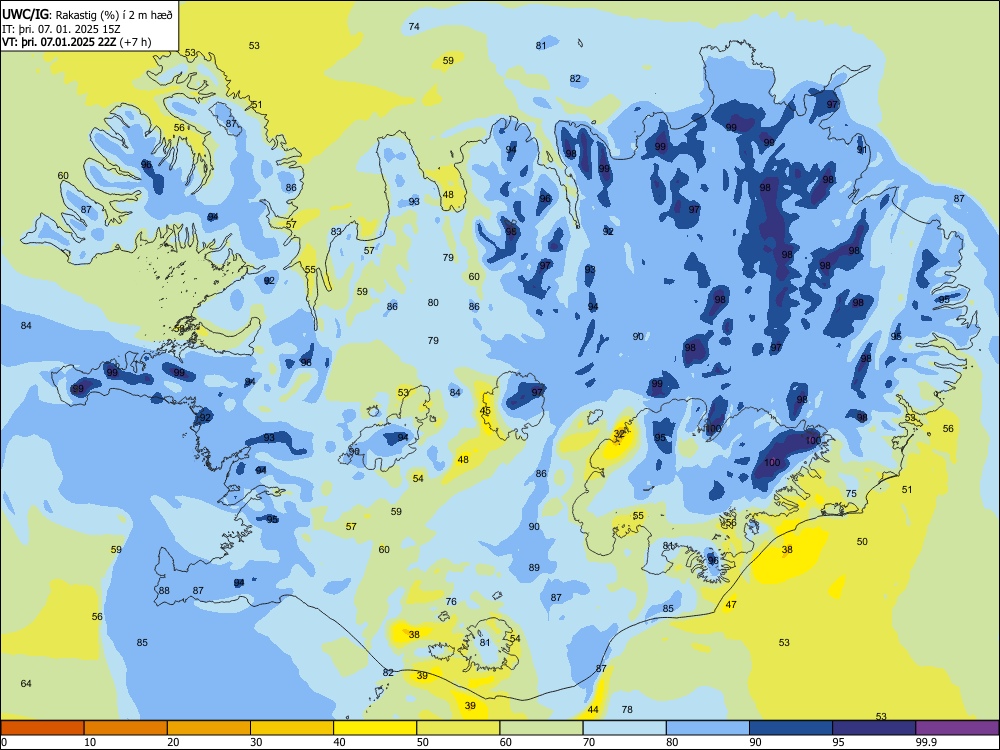
Task: Click the navy 95–99.9 legend swatch
Action: tap(874, 728)
